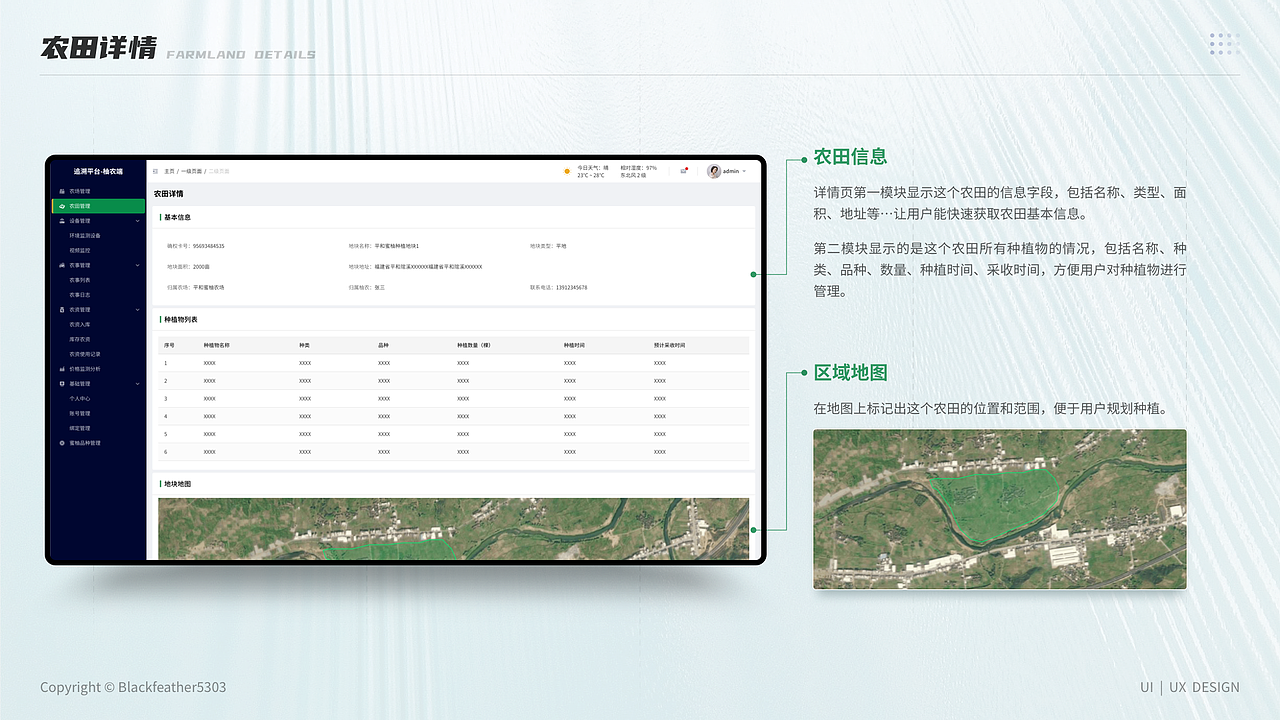
Task: Toggle the sidebar collapse icon beside breadcrumb
Action: point(155,171)
